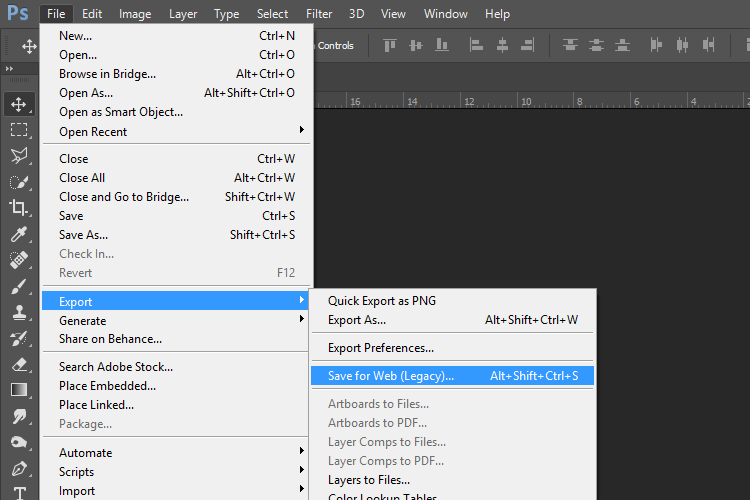Image resolution: width=750 pixels, height=500 pixels.
Task: Select the Type tool
Action: pyautogui.click(x=20, y=492)
